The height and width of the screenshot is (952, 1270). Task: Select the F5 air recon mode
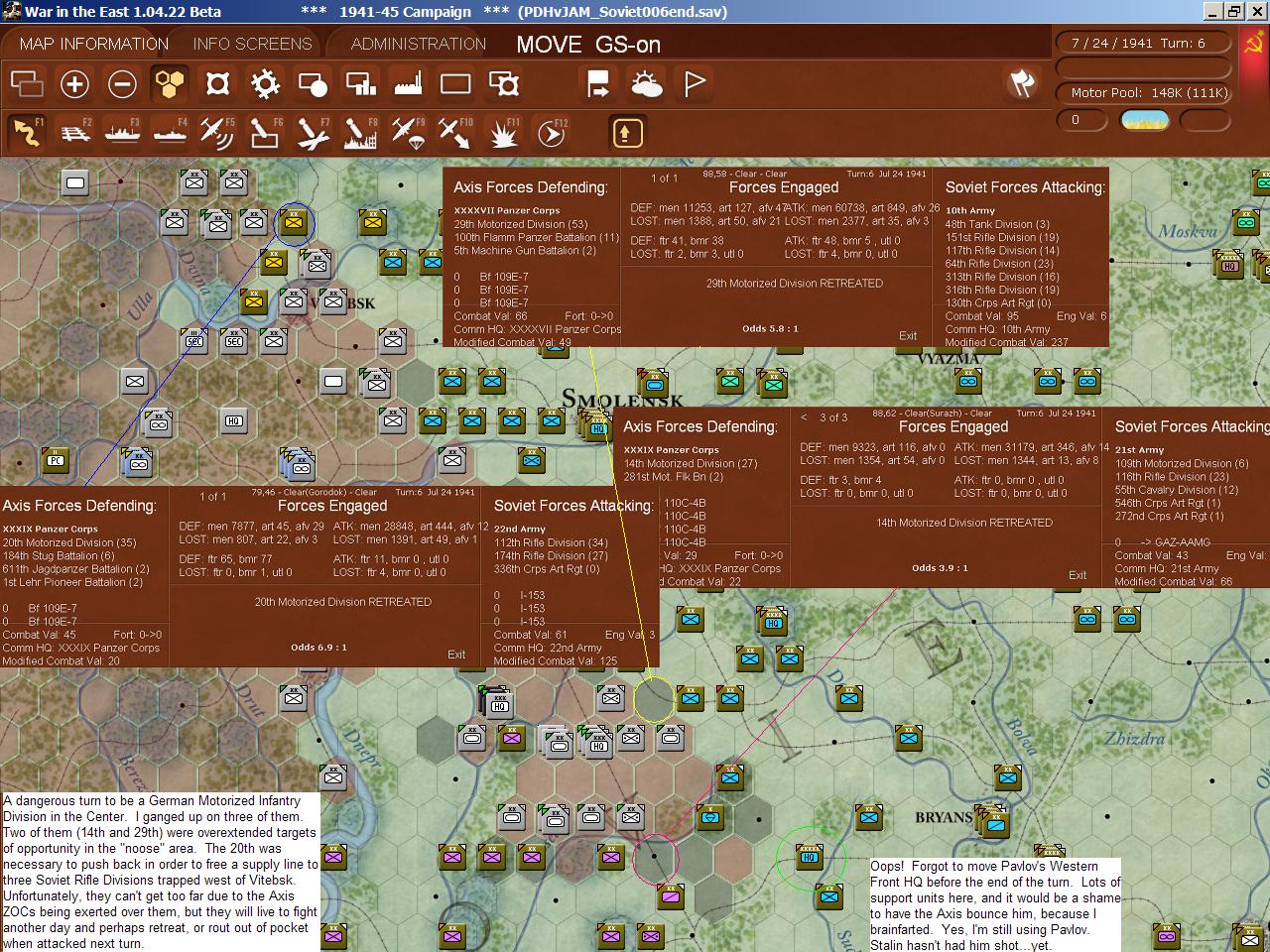coord(217,132)
